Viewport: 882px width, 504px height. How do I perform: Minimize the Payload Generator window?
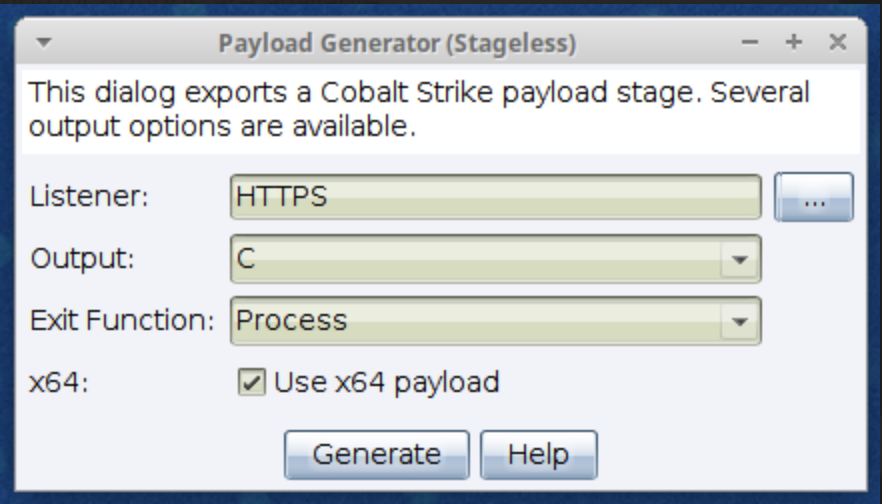[750, 44]
